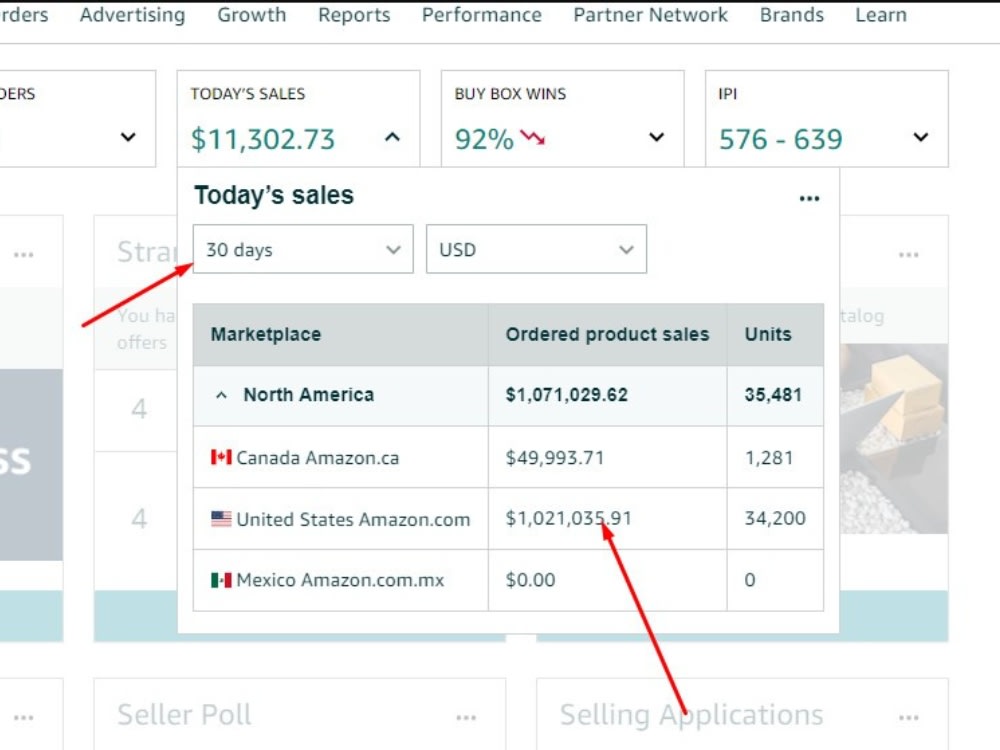
Task: Select the Canada Amazon.ca row
Action: click(x=508, y=457)
